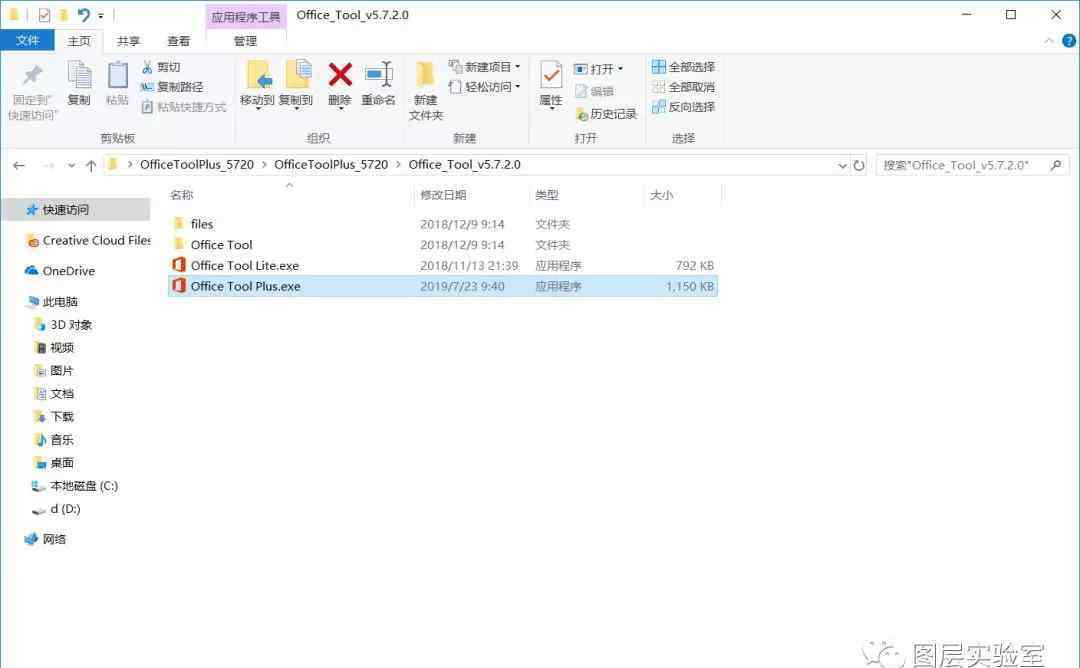The height and width of the screenshot is (668, 1080).
Task: Click the blue Help question mark icon
Action: 1068,41
